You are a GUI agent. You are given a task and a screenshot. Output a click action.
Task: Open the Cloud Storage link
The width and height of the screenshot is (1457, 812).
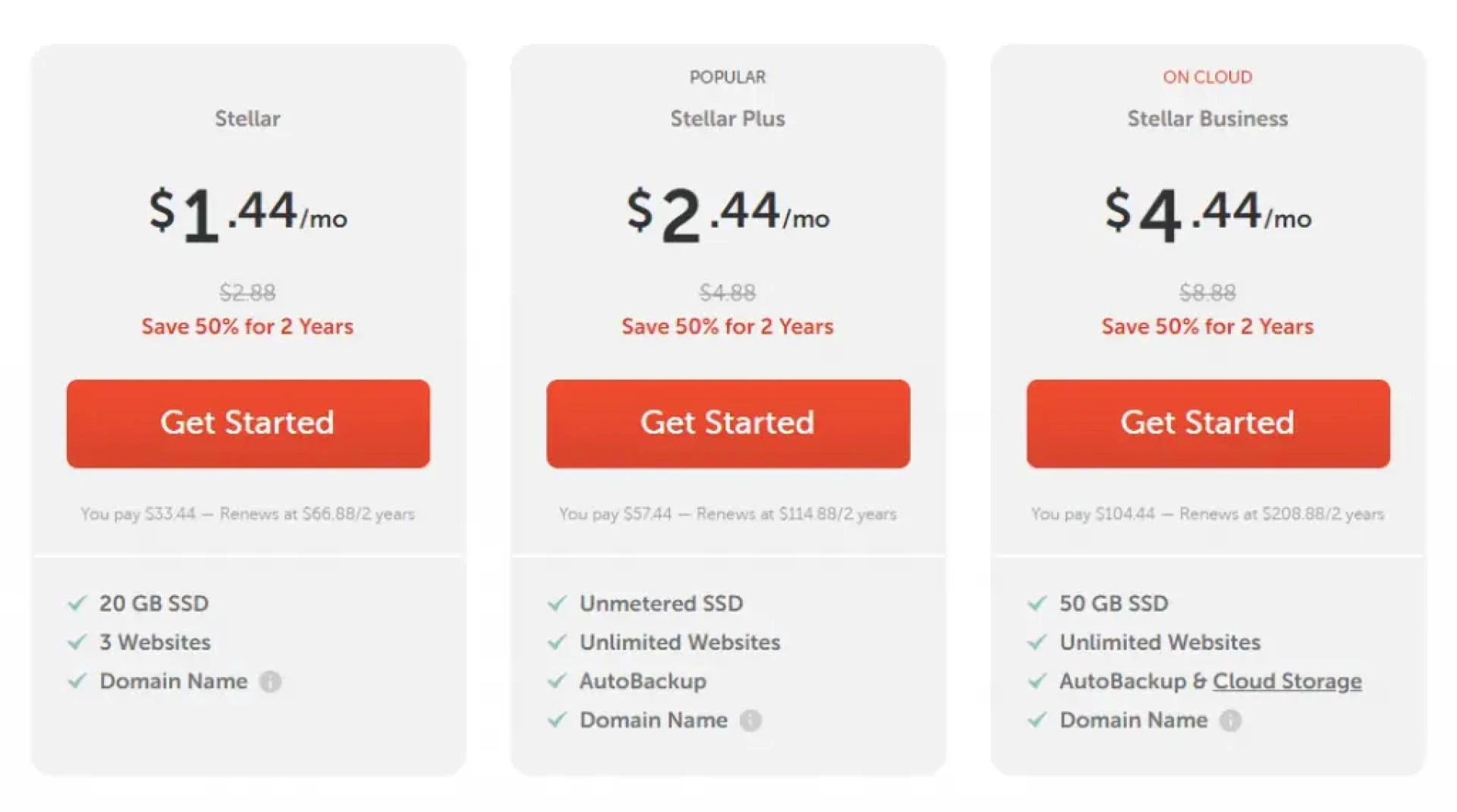(1288, 681)
